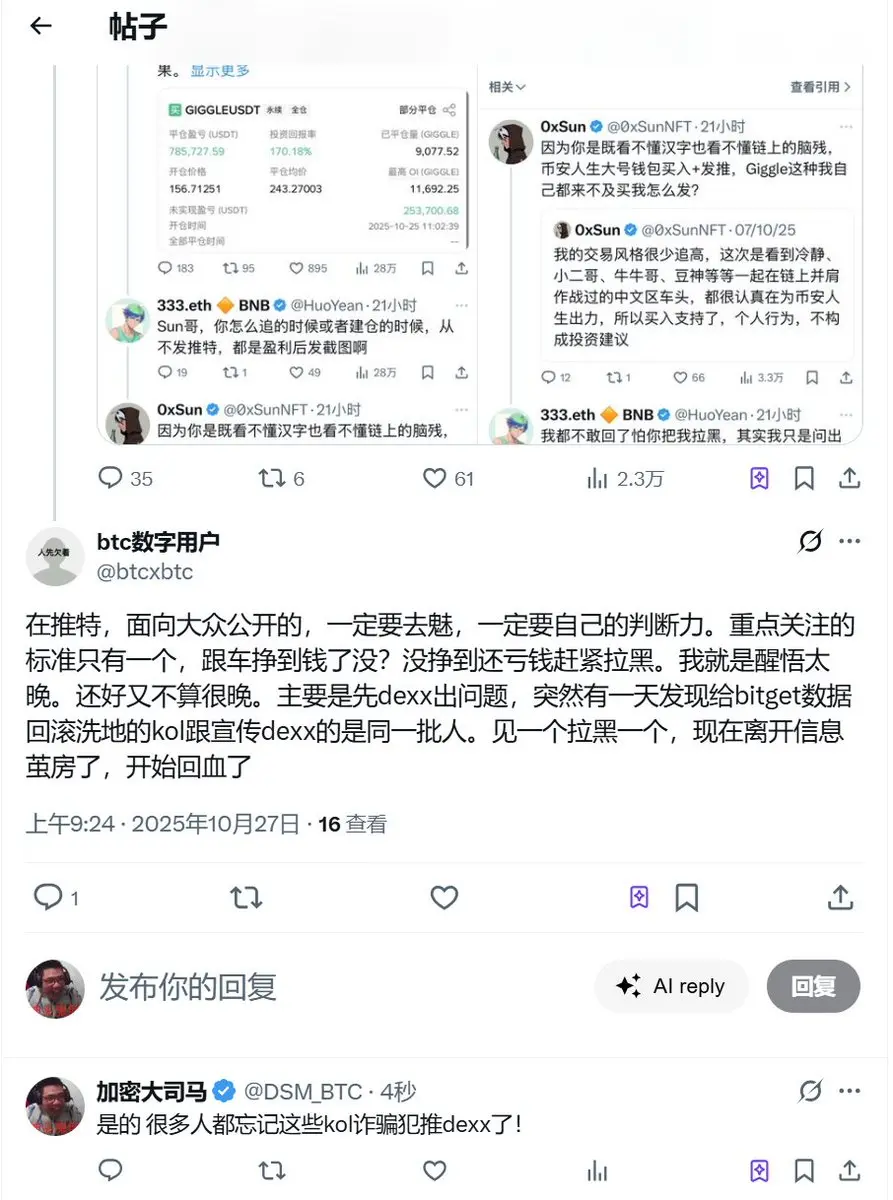
Task: Open btc数字用户 profile avatar
Action: (55, 556)
